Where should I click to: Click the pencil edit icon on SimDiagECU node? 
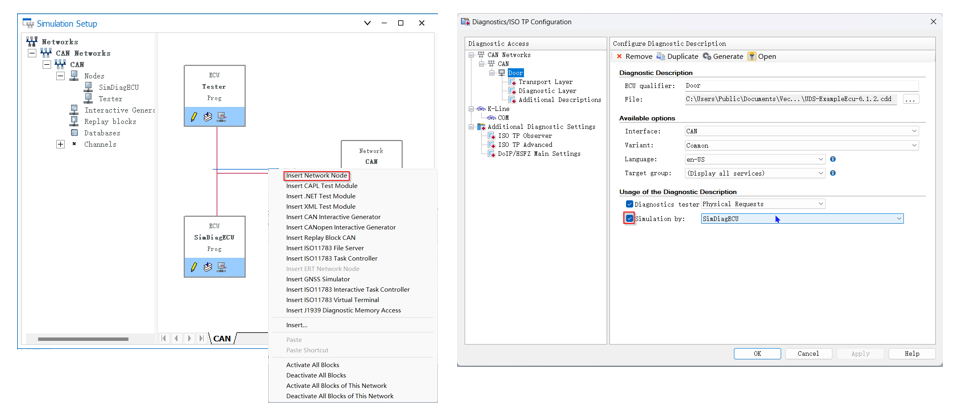194,267
